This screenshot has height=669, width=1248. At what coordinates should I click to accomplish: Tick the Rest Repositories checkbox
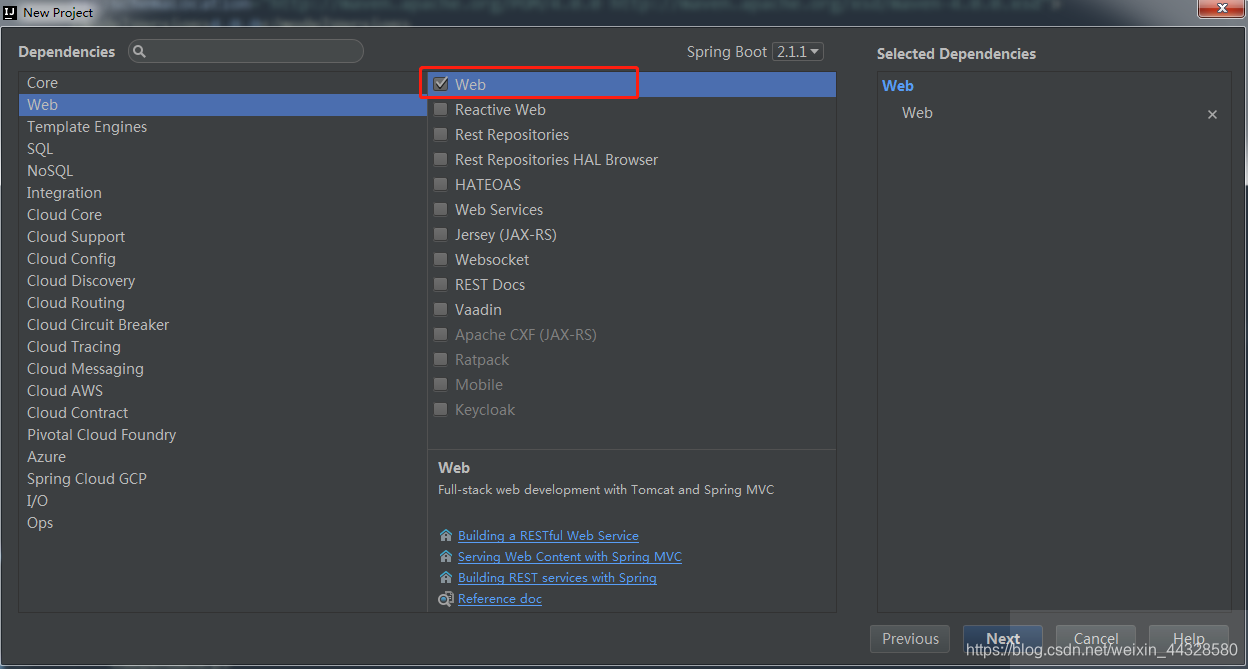(x=441, y=134)
